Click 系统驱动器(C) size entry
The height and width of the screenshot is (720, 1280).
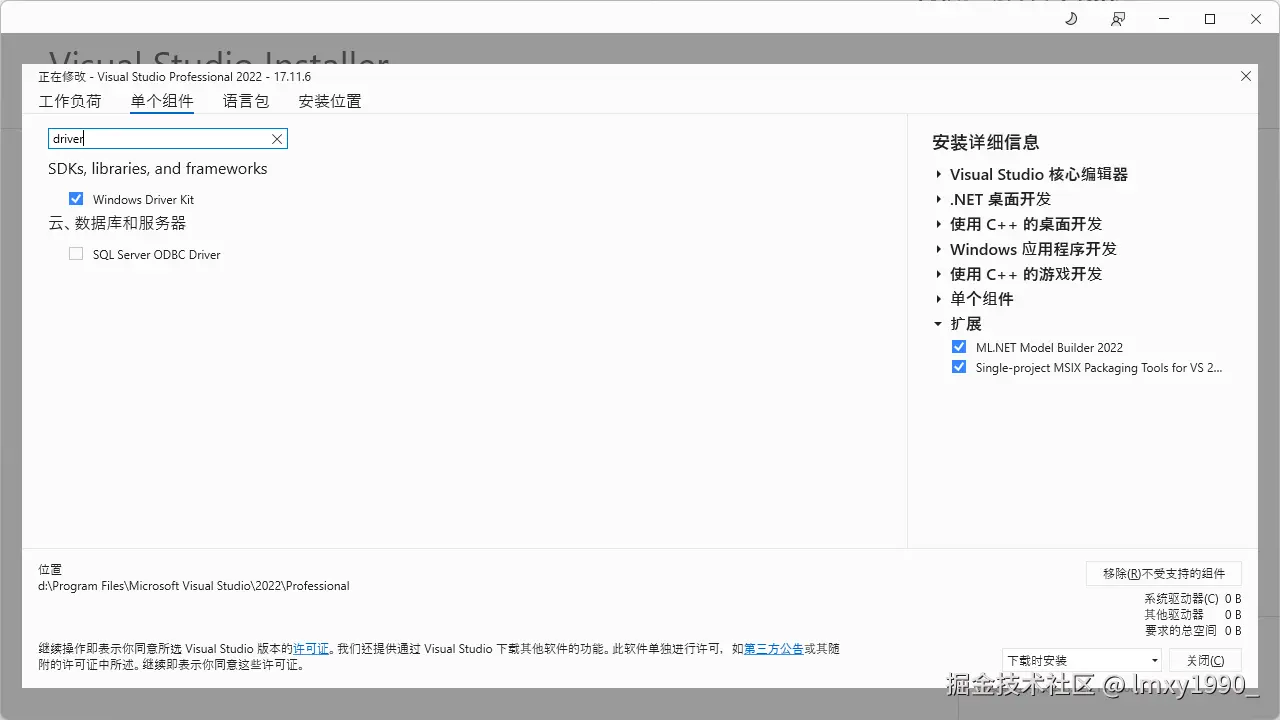[x=1193, y=599]
